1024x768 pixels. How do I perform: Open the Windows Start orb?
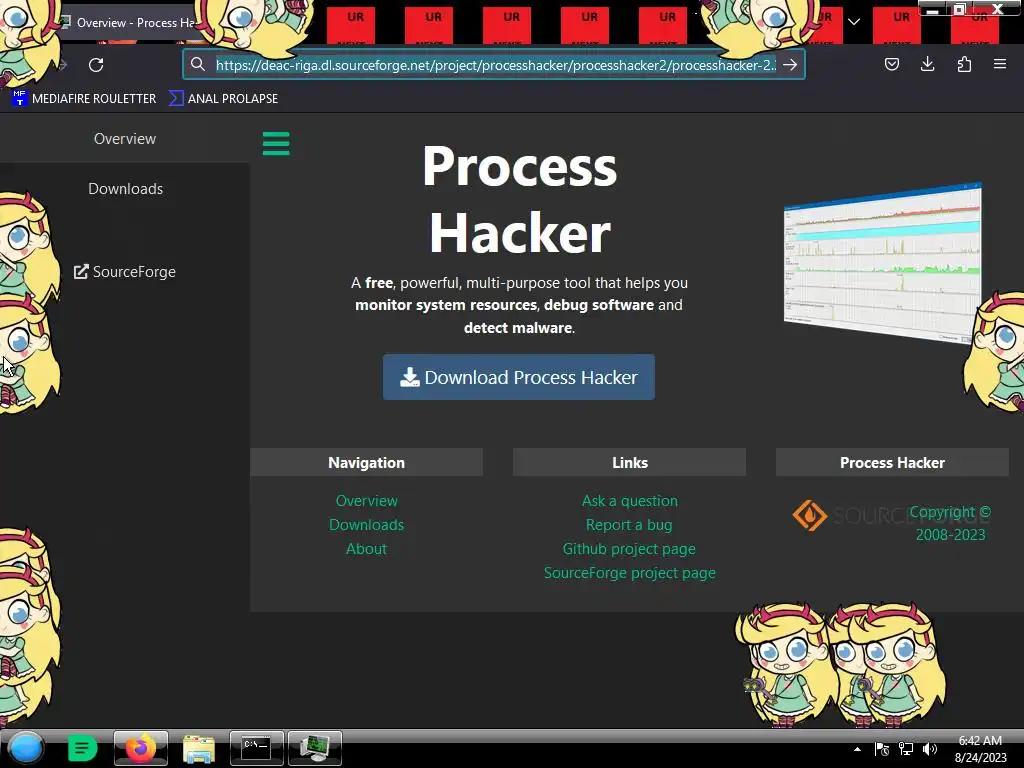(26, 748)
